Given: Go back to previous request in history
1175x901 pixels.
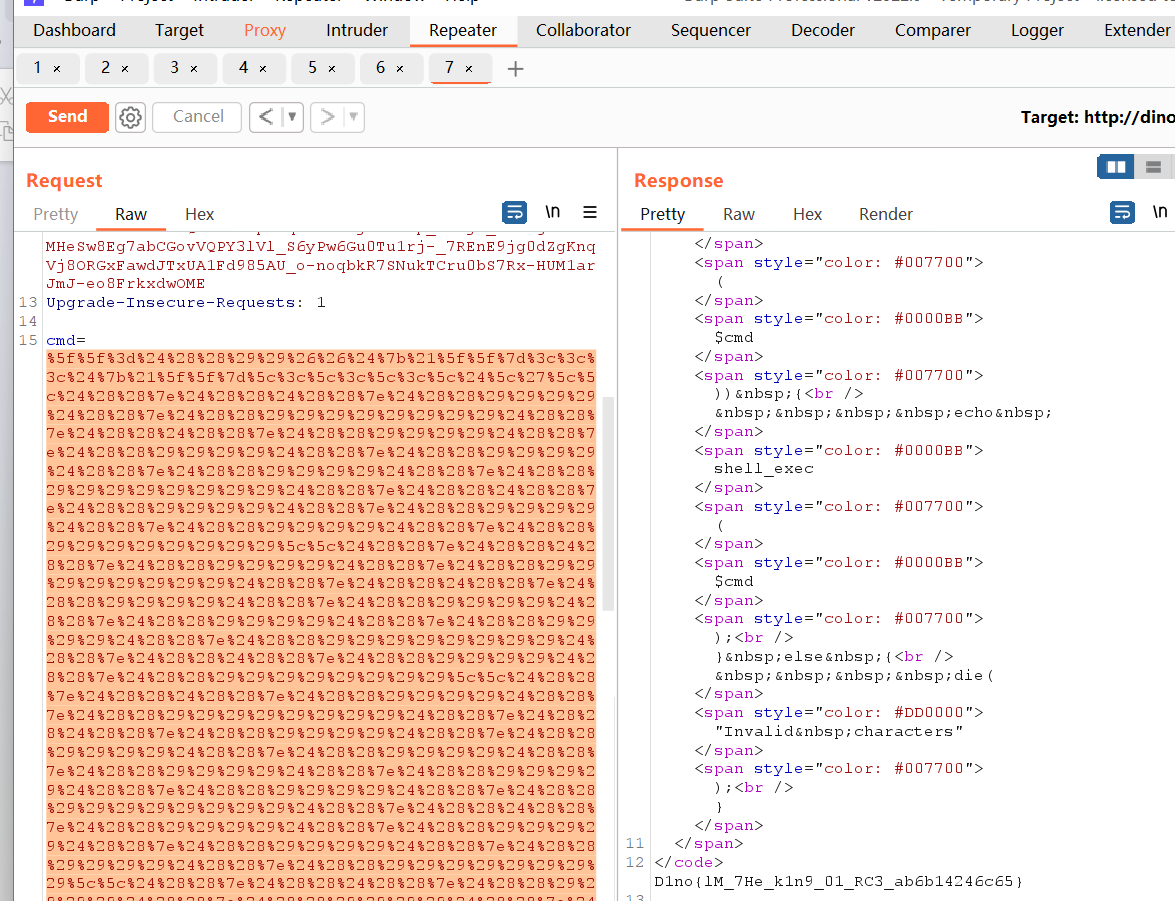Looking at the screenshot, I should click(265, 117).
